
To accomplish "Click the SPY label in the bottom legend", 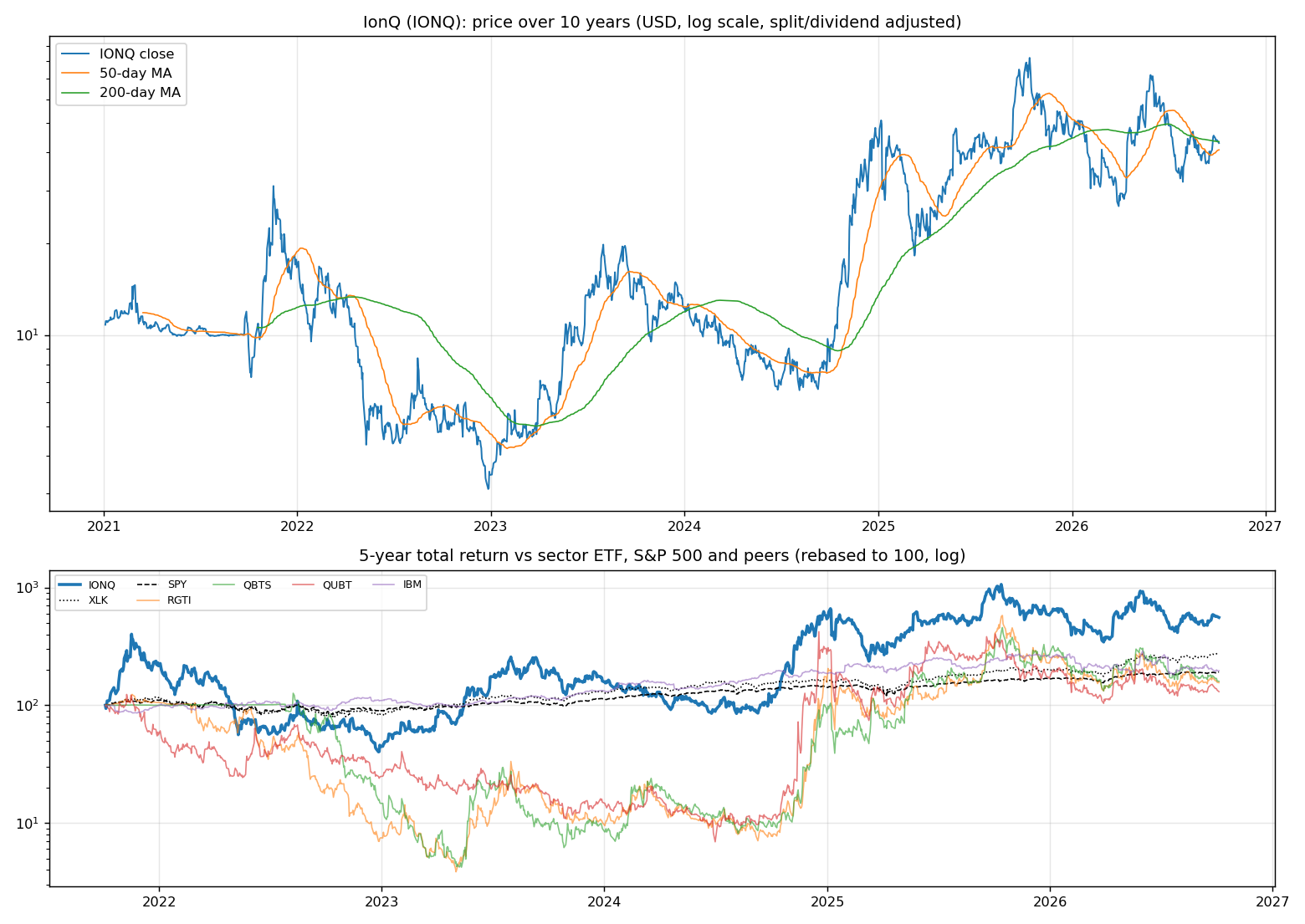I will [177, 585].
